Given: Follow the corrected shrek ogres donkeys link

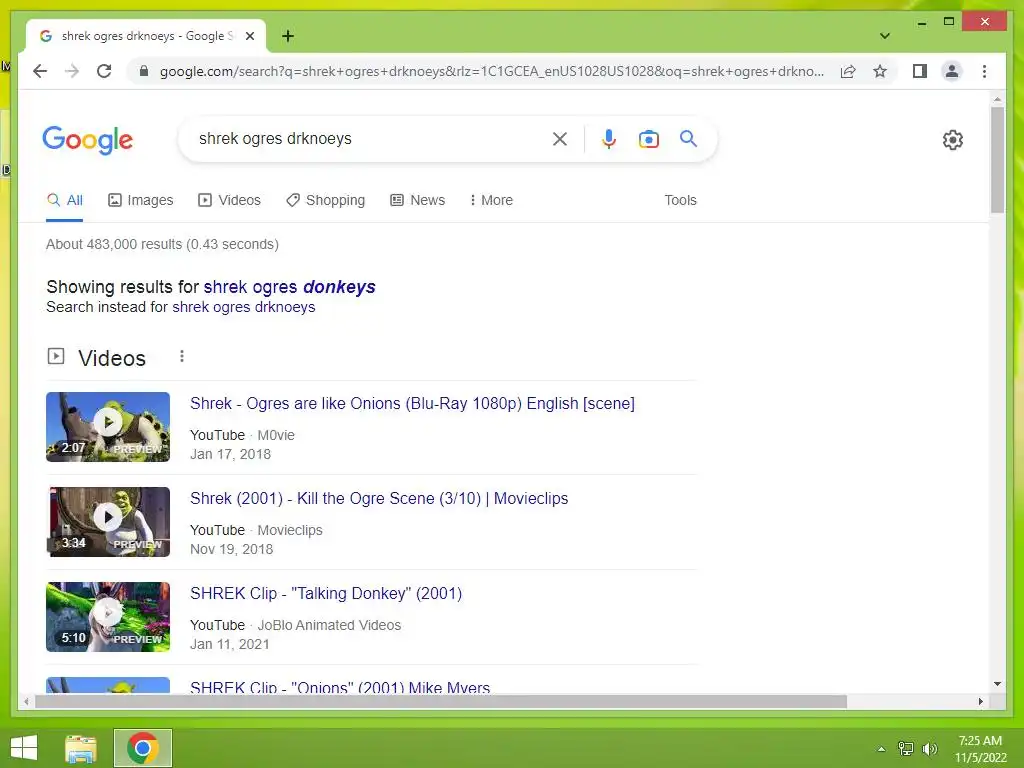Looking at the screenshot, I should (289, 287).
